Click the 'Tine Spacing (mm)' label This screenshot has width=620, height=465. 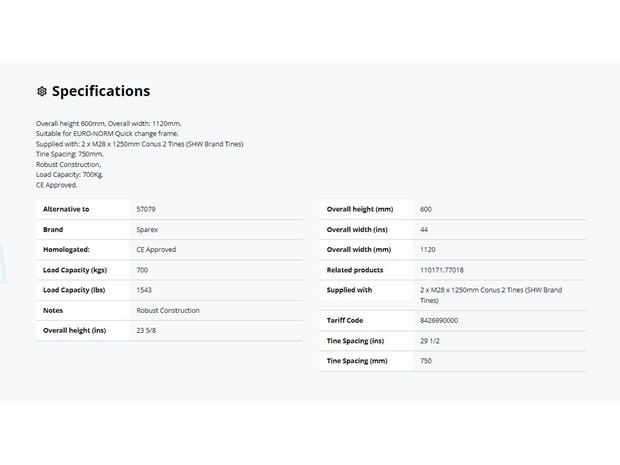click(357, 361)
